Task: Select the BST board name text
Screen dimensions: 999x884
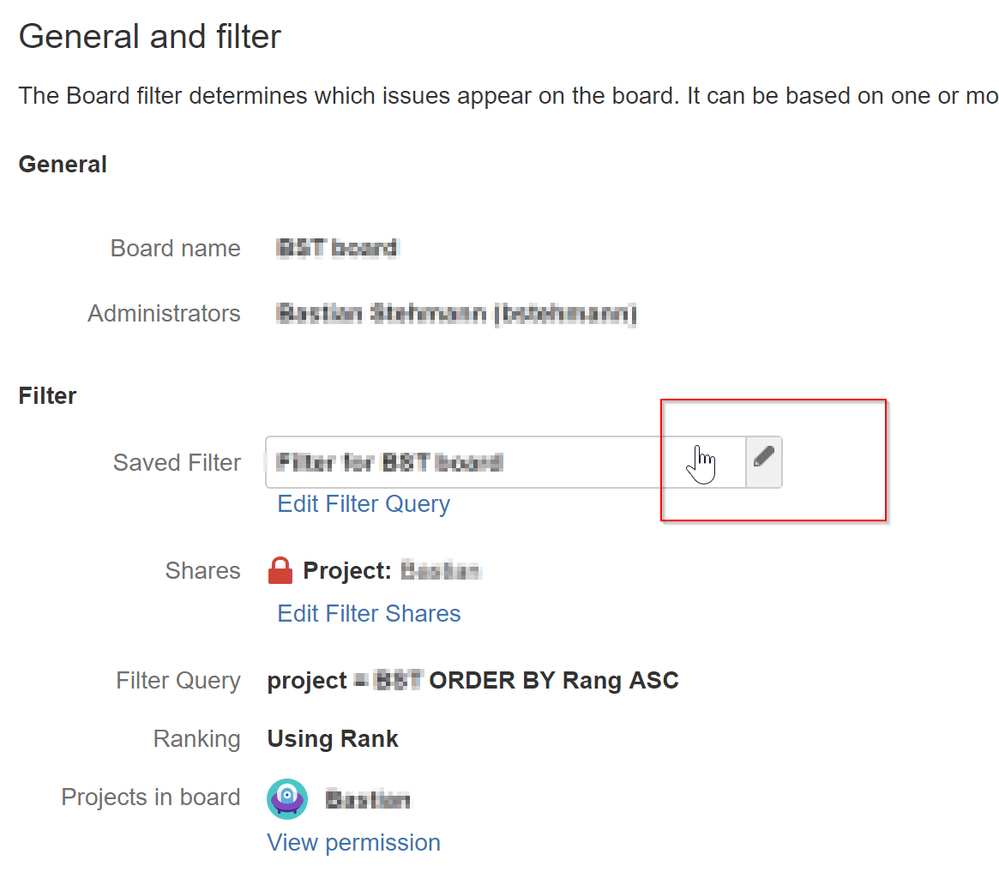Action: (x=337, y=248)
